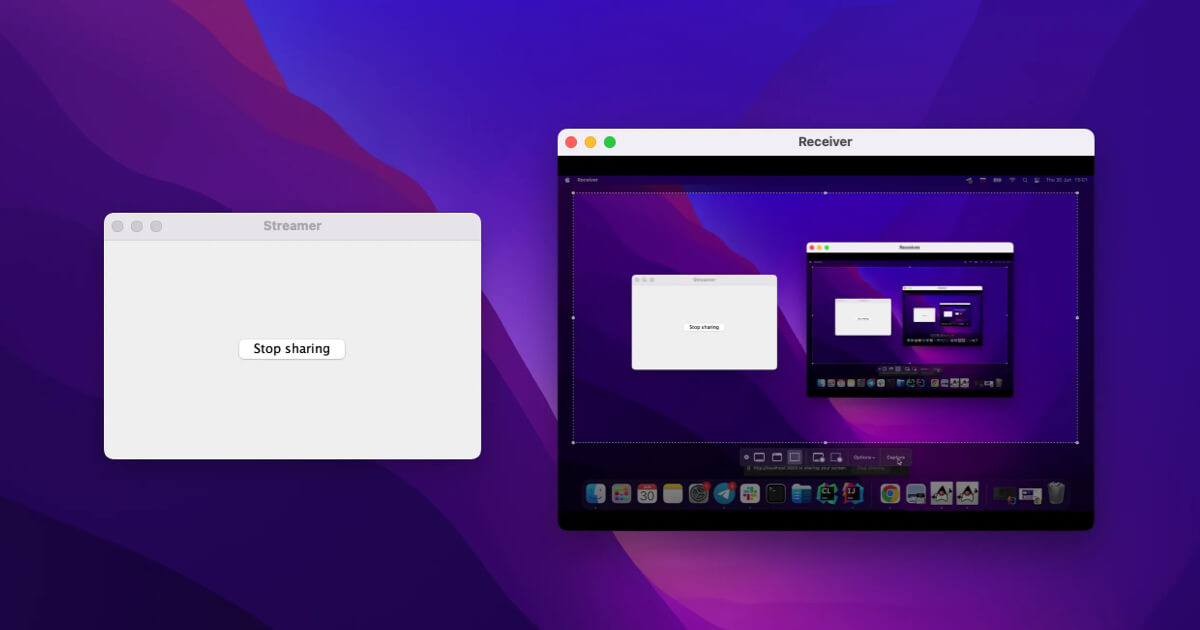Expand the Options dropdown in screenshot toolbar

click(864, 457)
